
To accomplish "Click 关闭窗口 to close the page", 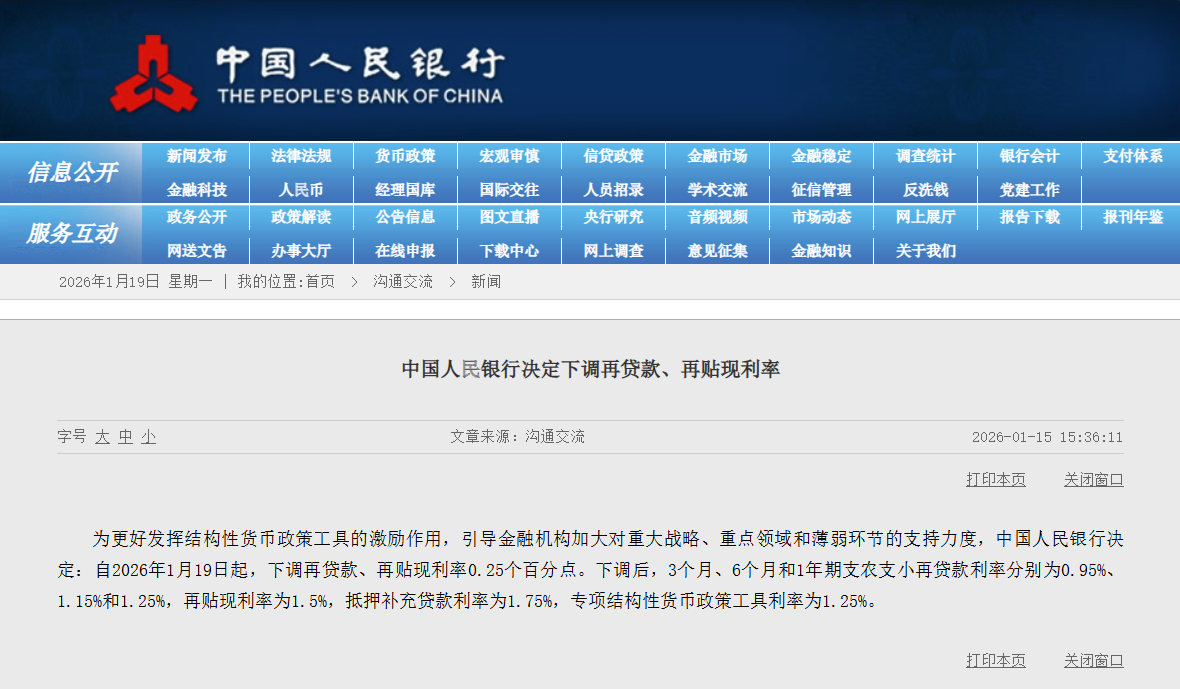I will 1094,480.
